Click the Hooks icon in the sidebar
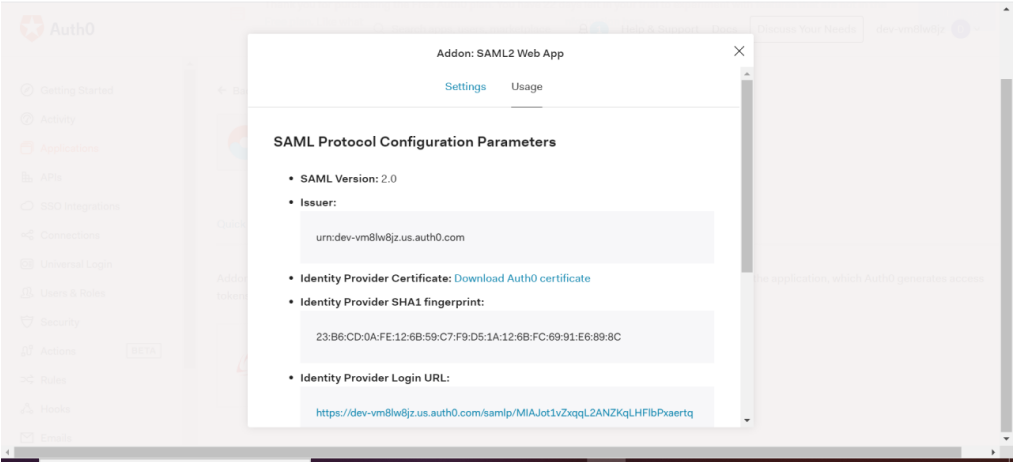This screenshot has width=1016, height=462. coord(27,409)
